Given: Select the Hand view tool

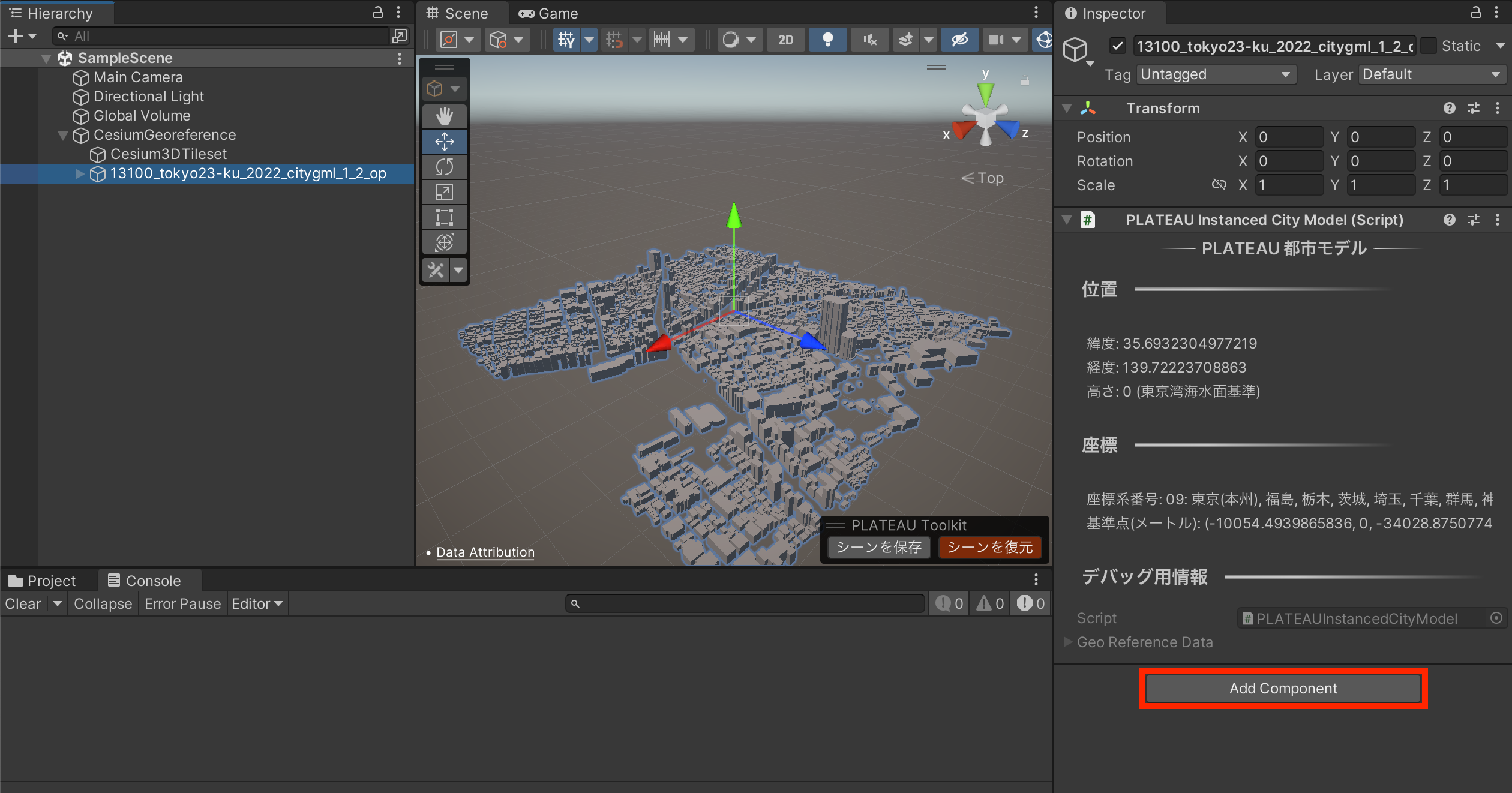Looking at the screenshot, I should point(444,116).
